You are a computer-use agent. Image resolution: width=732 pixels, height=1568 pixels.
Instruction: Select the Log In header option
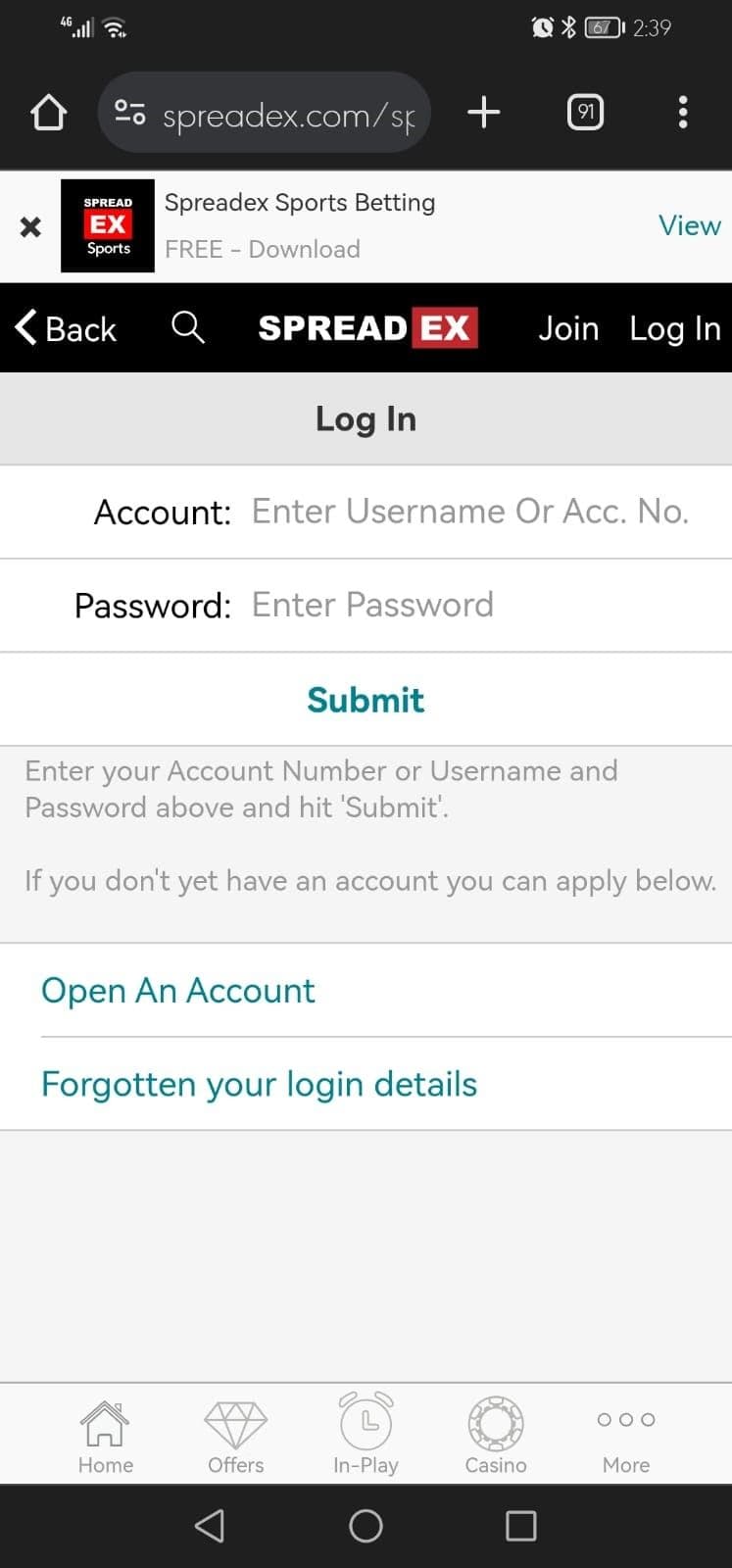click(675, 328)
